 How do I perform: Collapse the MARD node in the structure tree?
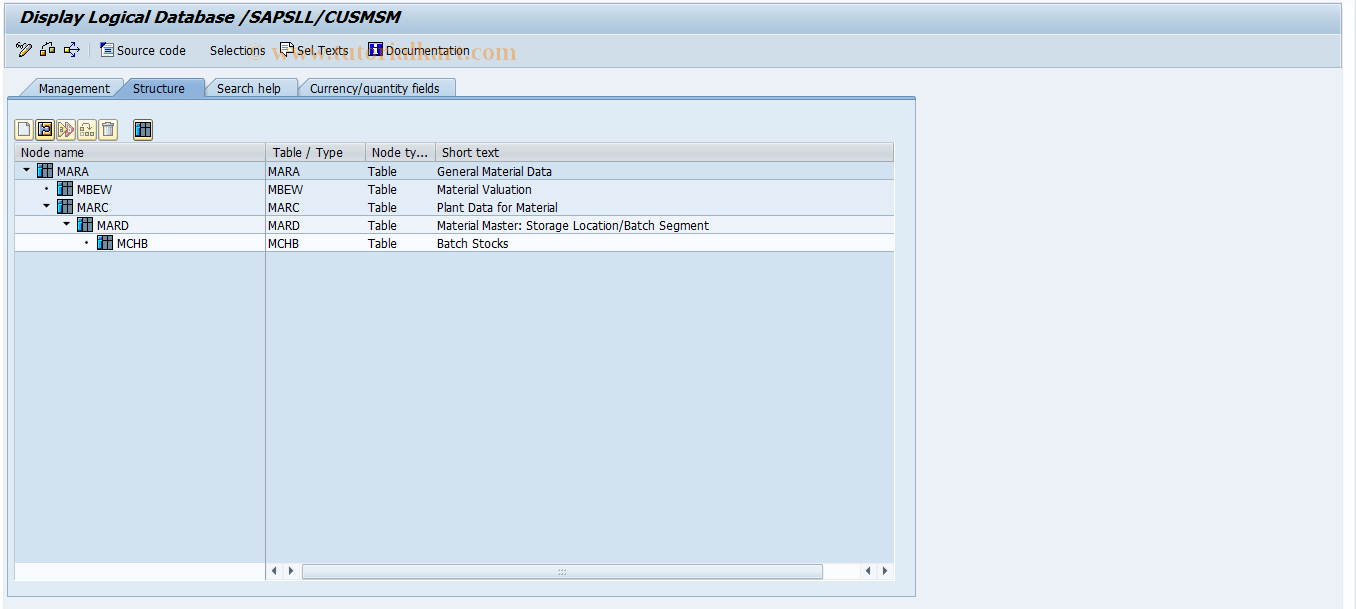[x=66, y=224]
